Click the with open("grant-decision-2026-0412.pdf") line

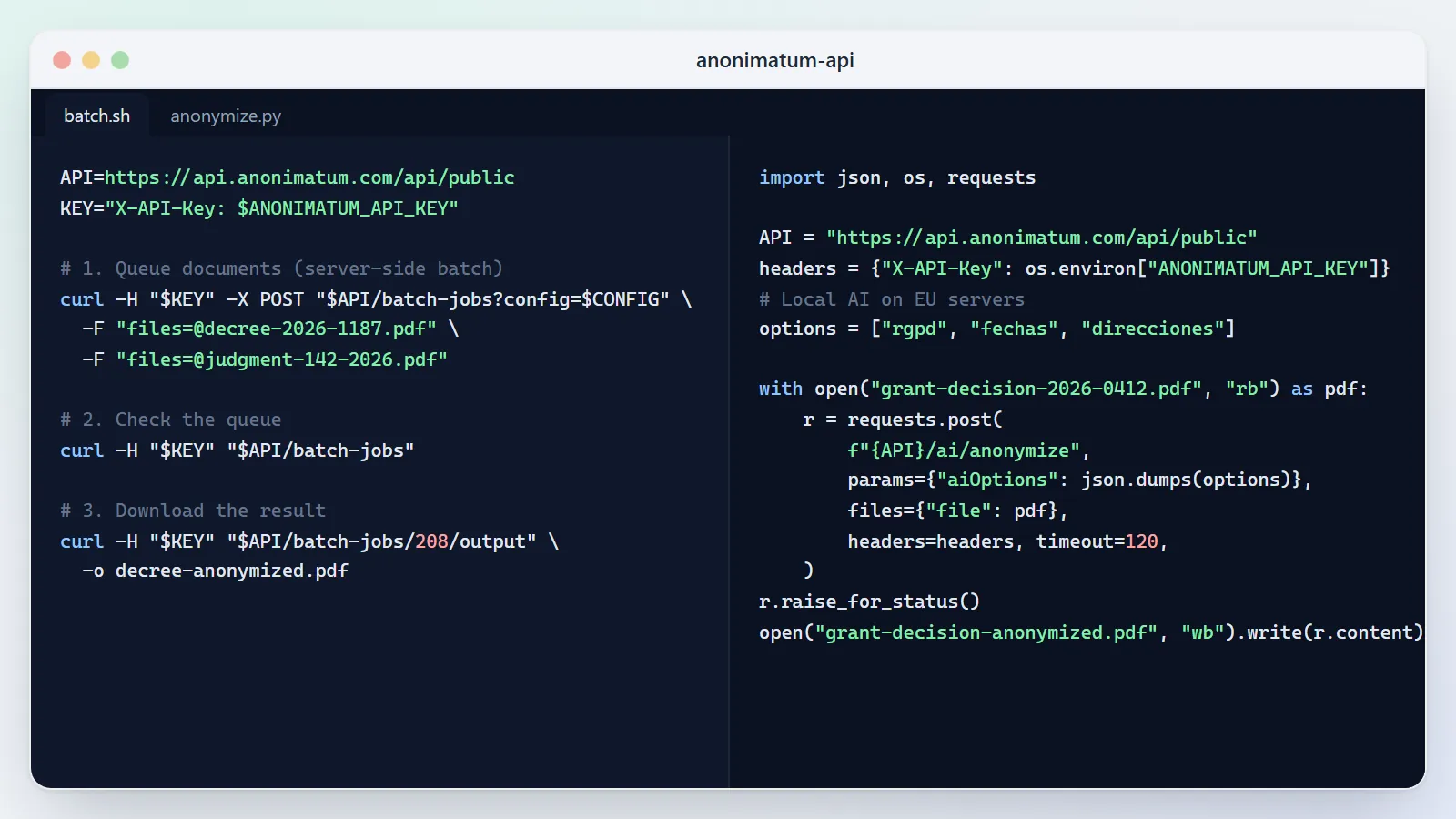1064,389
